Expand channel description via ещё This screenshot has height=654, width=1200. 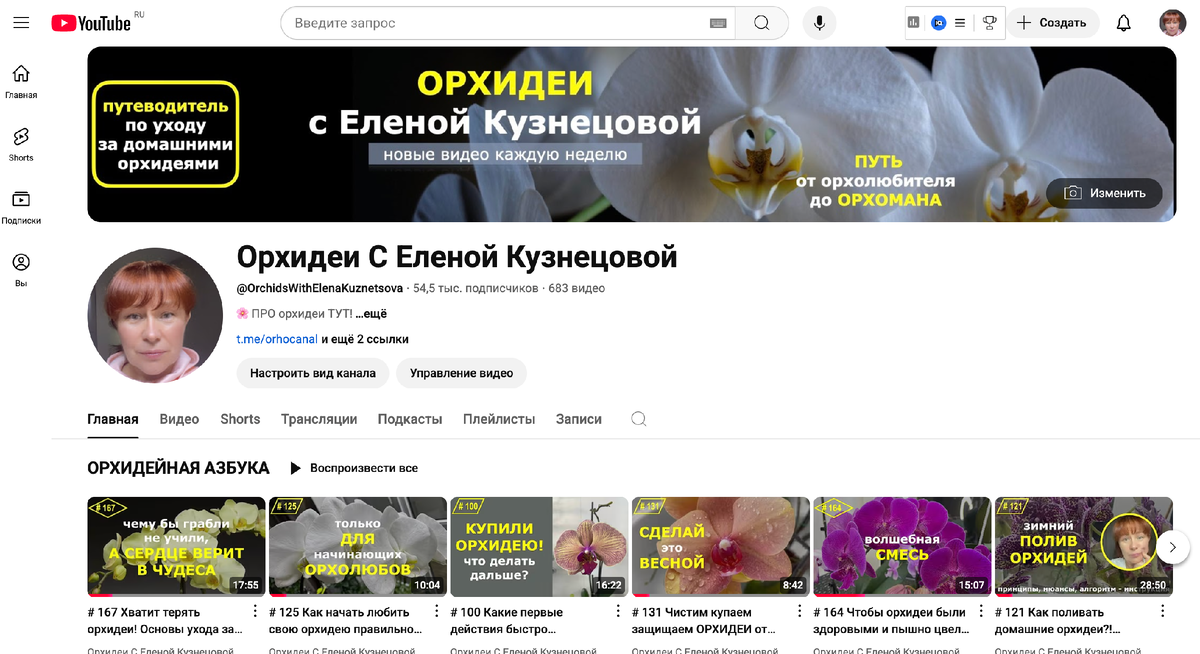click(372, 312)
